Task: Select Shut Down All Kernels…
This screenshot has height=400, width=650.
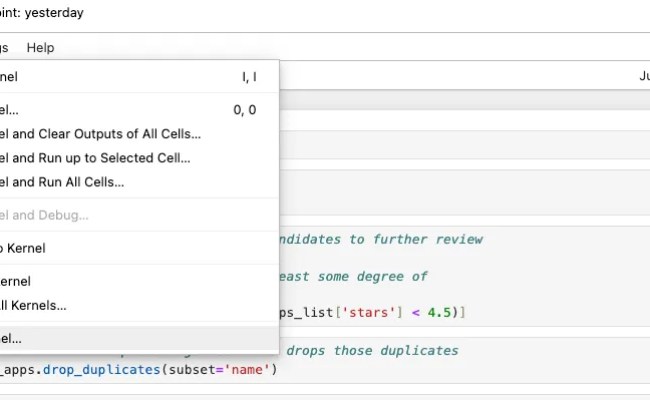Action: click(x=139, y=305)
